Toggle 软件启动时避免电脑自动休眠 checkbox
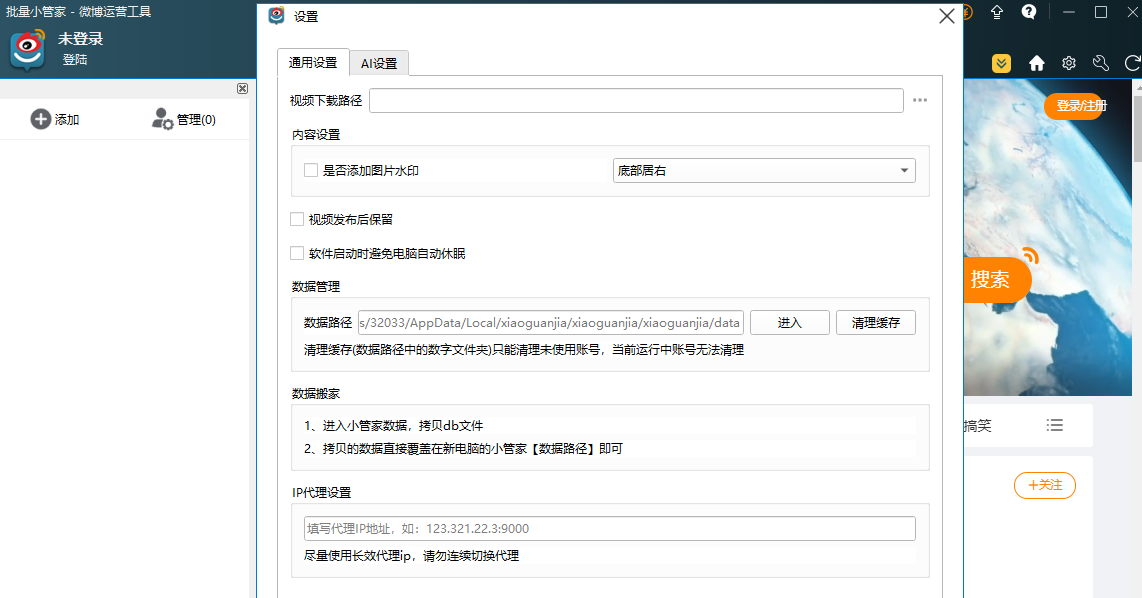 point(297,253)
